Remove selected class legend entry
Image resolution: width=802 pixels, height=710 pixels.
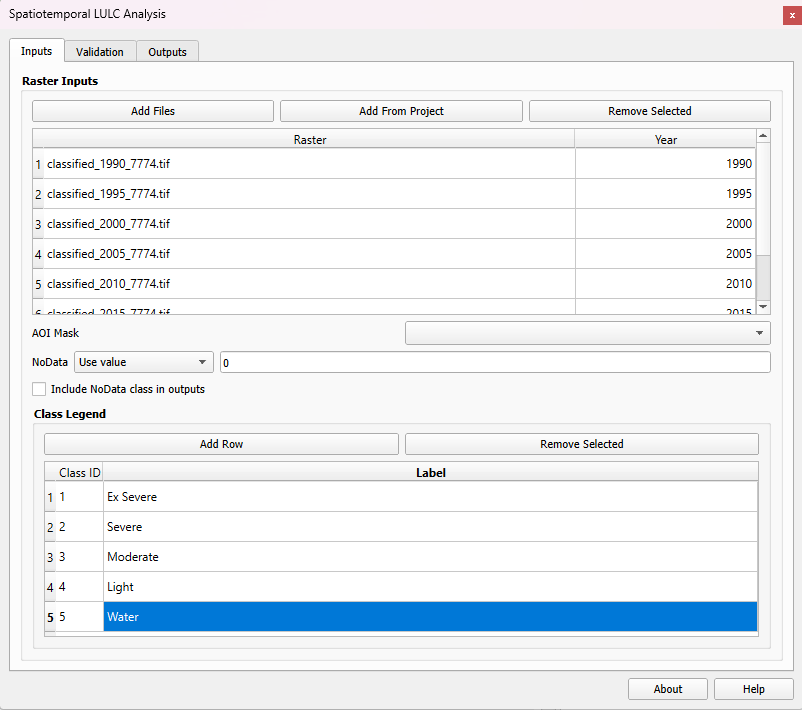(x=581, y=443)
